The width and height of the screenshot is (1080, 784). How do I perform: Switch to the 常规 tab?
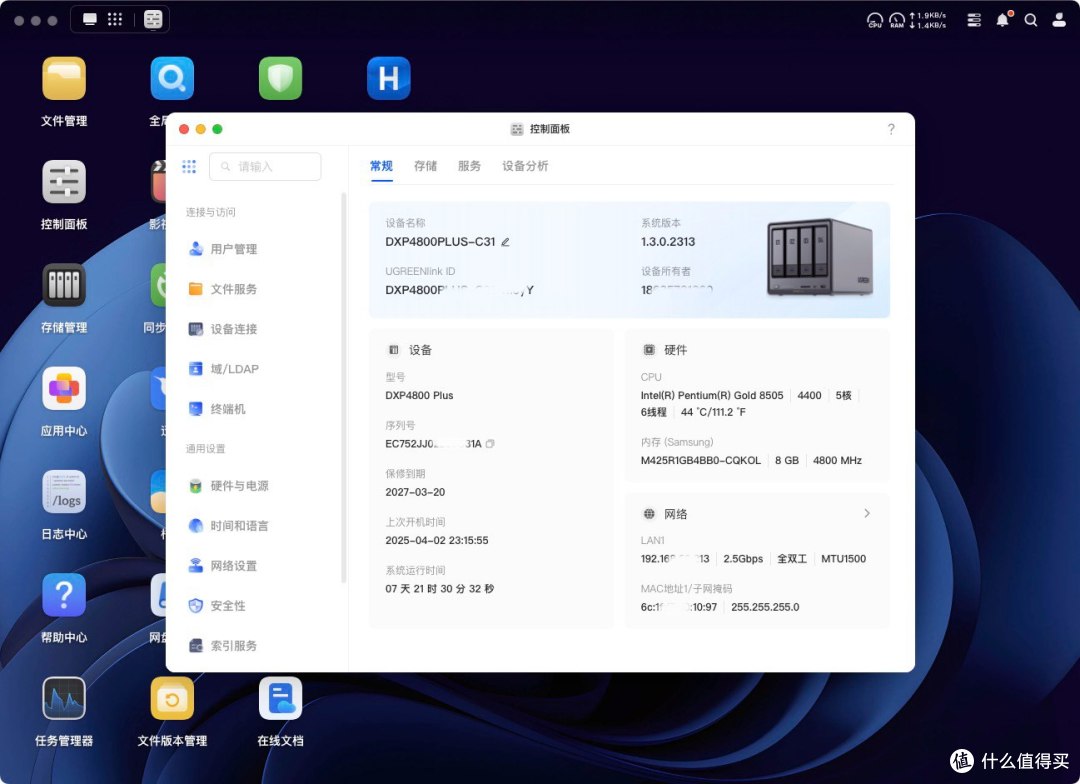point(381,165)
